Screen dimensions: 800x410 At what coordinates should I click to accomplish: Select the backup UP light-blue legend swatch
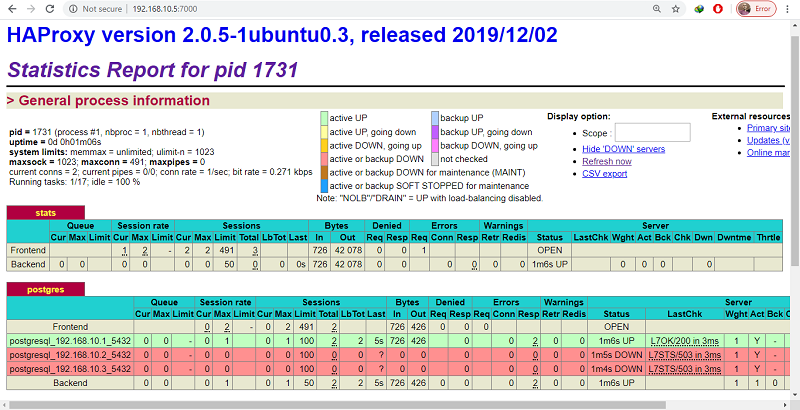[435, 118]
